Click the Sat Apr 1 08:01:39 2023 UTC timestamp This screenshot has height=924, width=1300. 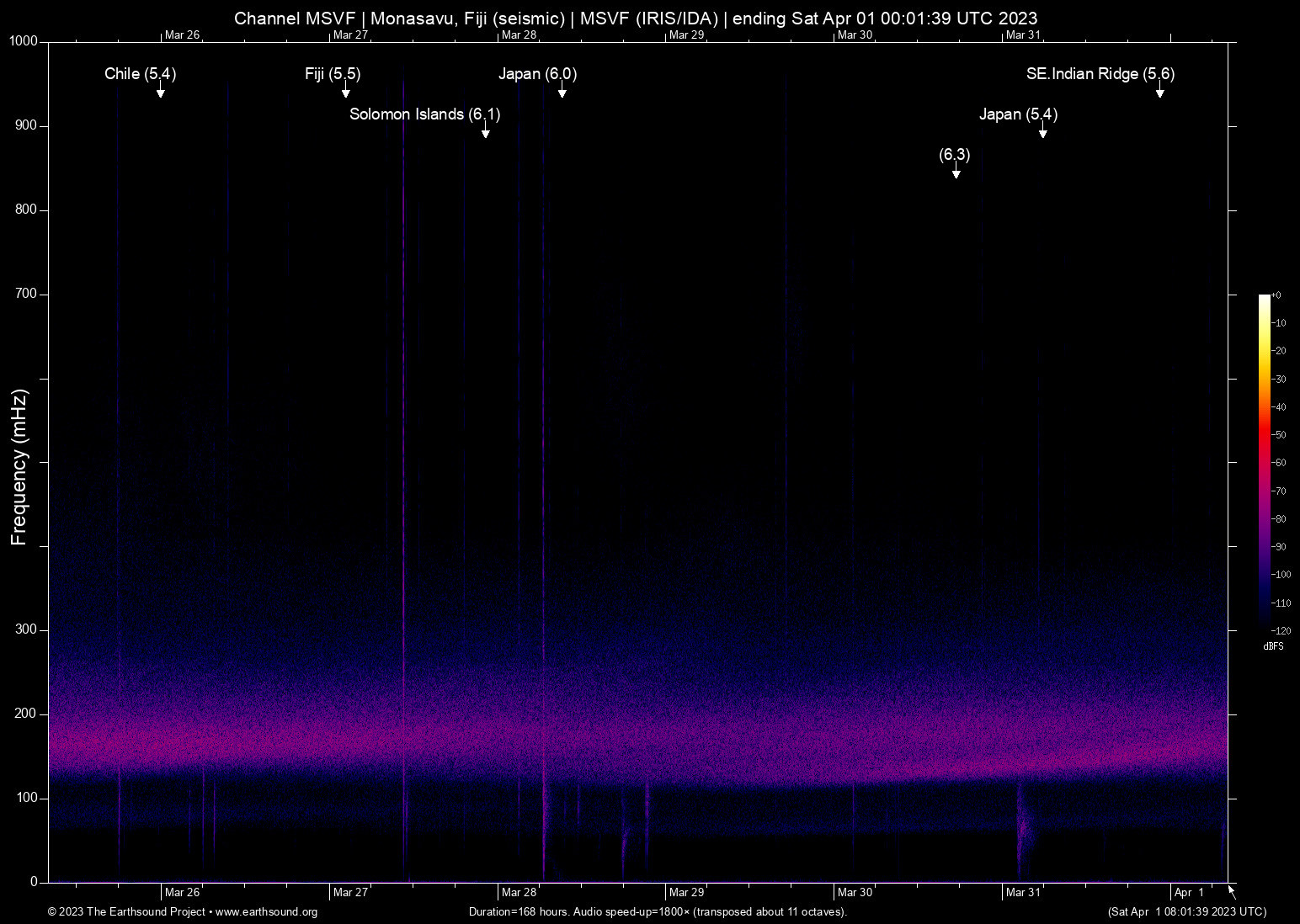(1187, 912)
